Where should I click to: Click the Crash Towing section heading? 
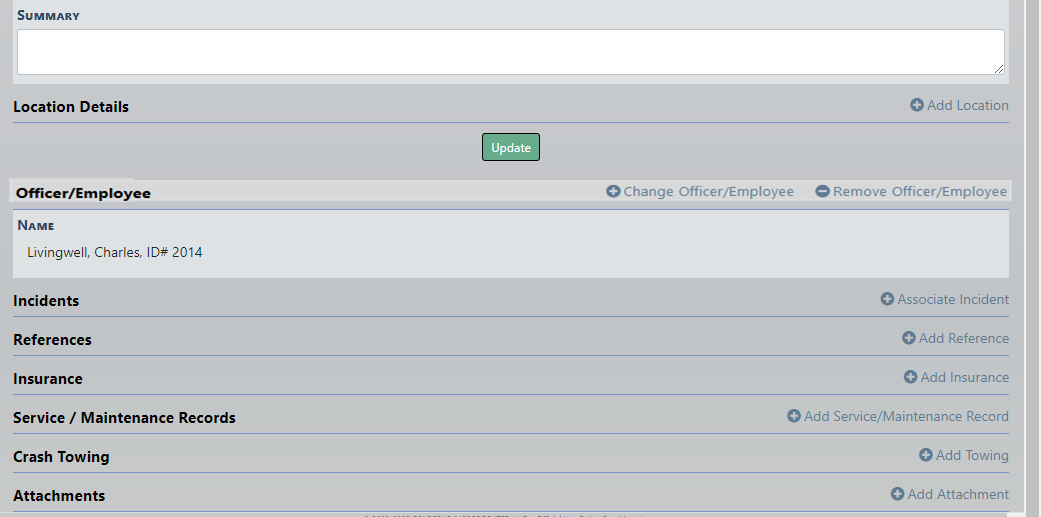point(61,457)
